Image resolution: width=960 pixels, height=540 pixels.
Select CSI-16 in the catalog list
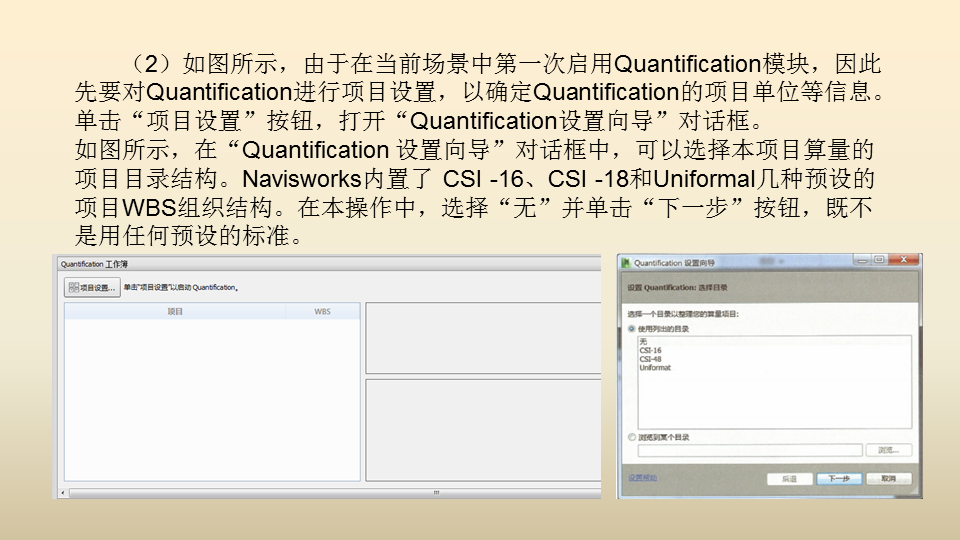coord(650,350)
